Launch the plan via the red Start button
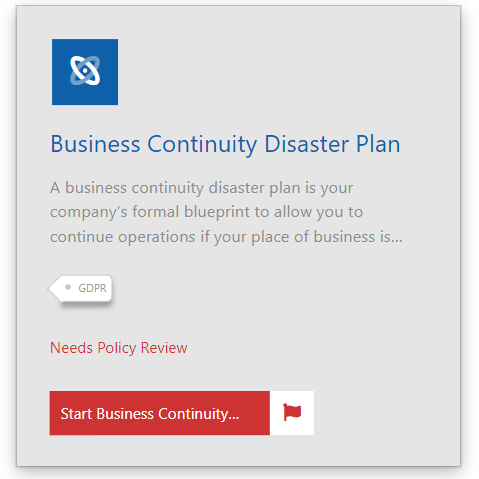479x479 pixels. point(160,413)
